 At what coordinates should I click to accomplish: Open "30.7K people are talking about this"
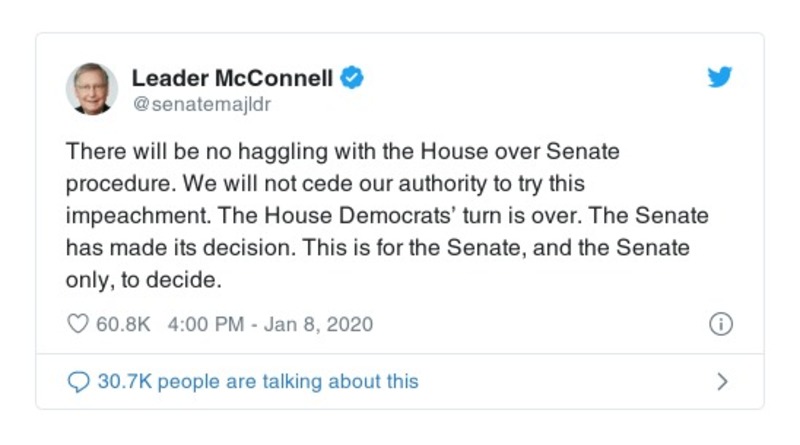click(x=257, y=381)
